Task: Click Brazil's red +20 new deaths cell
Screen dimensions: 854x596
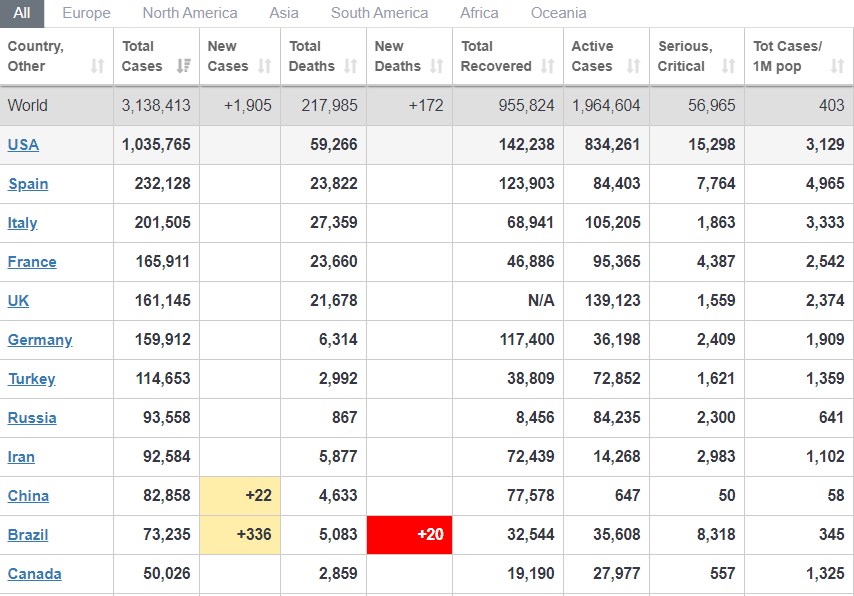Action: point(410,534)
